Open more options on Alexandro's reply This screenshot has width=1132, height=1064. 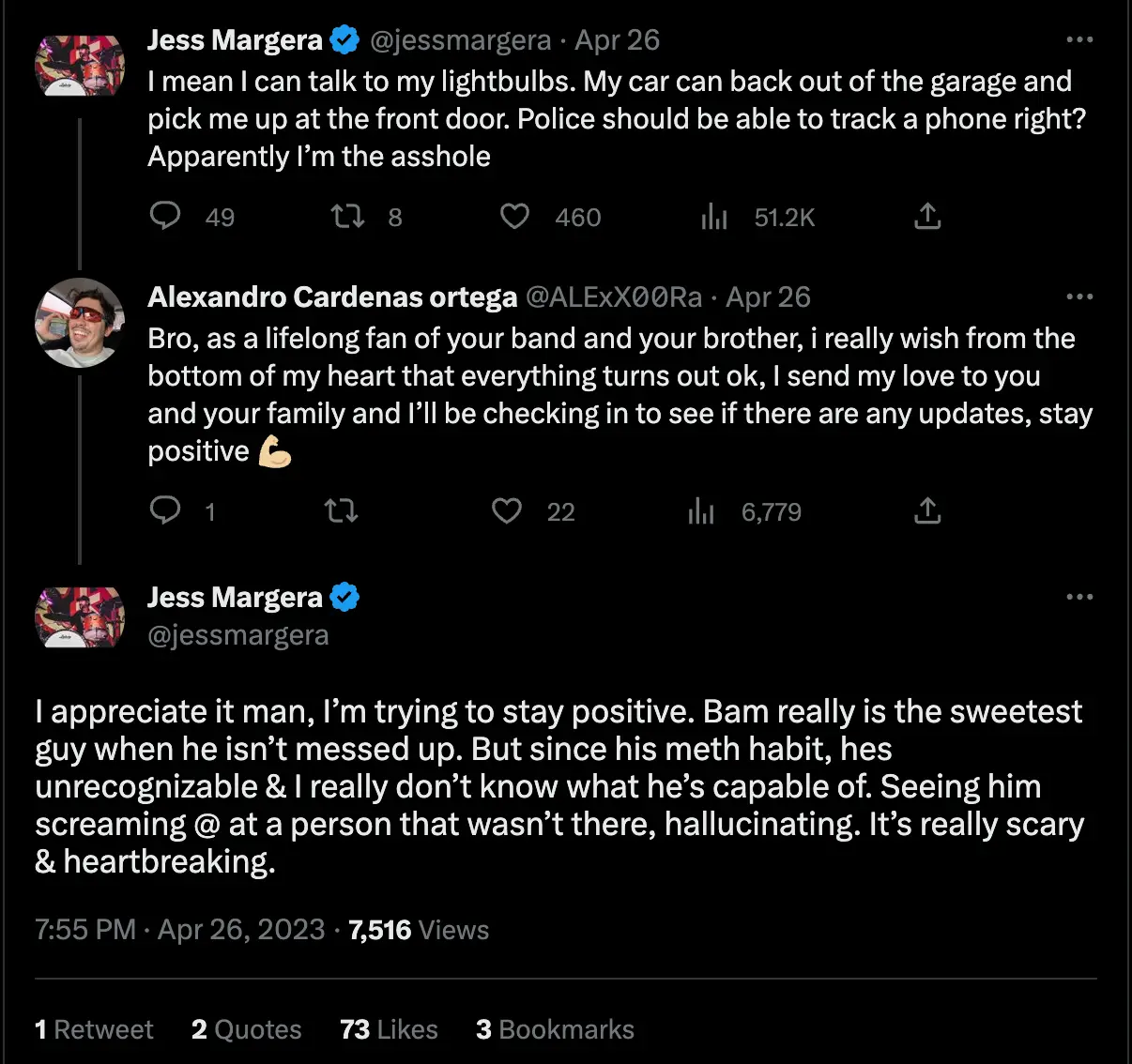(x=1078, y=296)
